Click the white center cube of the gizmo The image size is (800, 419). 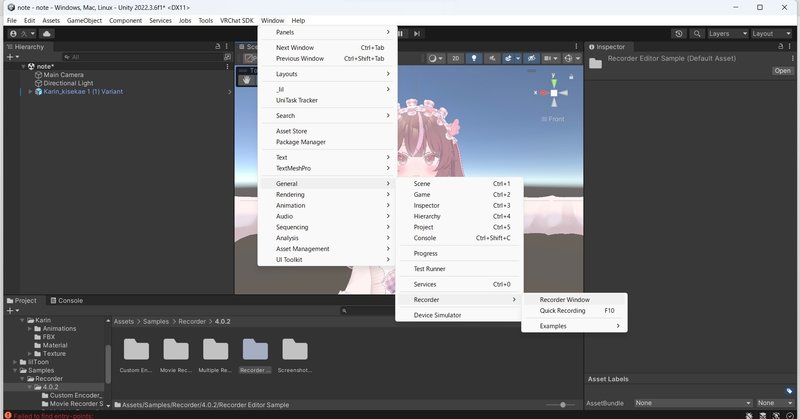(554, 93)
